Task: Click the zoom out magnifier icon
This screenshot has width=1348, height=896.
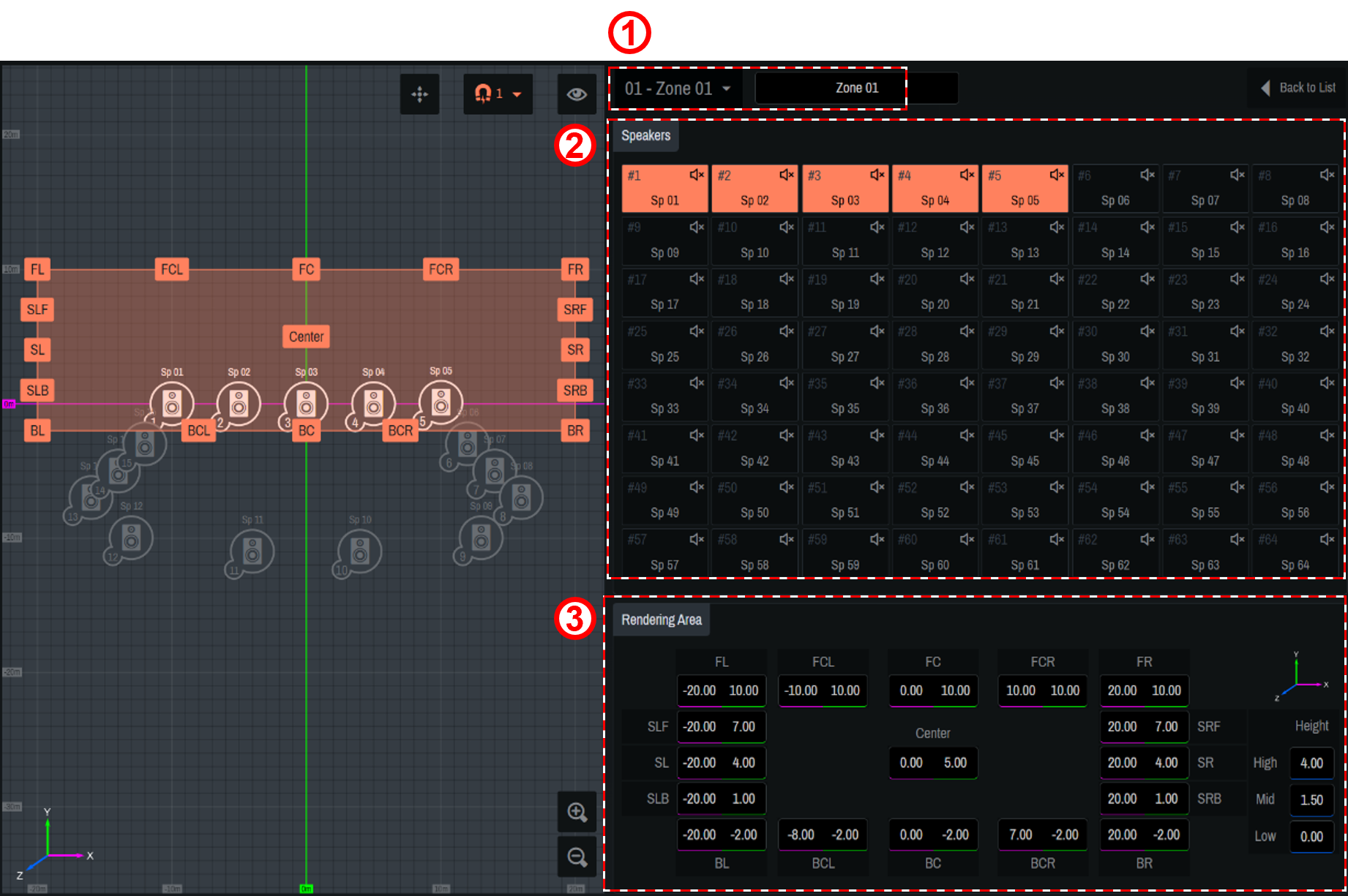Action: [577, 857]
